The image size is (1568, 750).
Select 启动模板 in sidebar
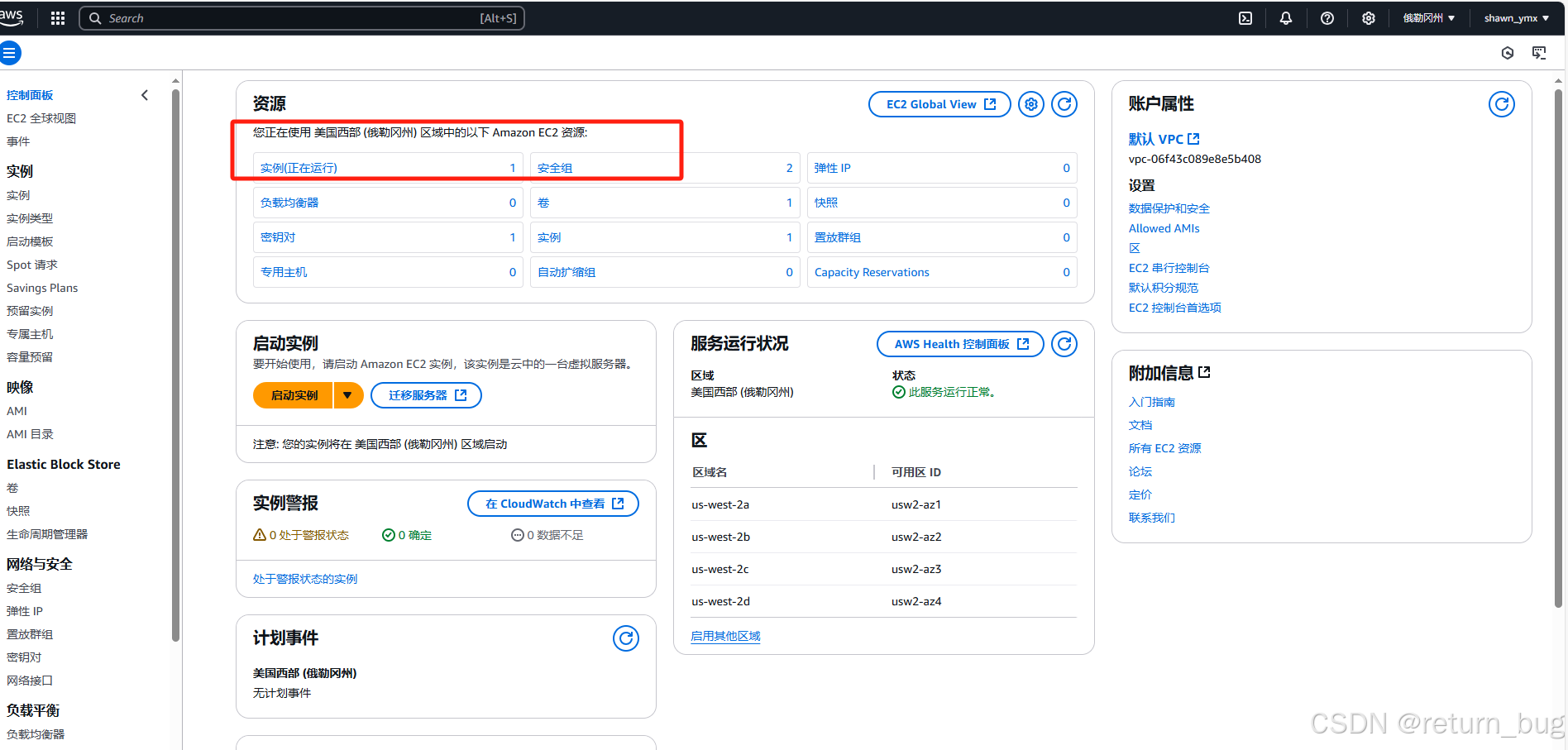click(30, 241)
